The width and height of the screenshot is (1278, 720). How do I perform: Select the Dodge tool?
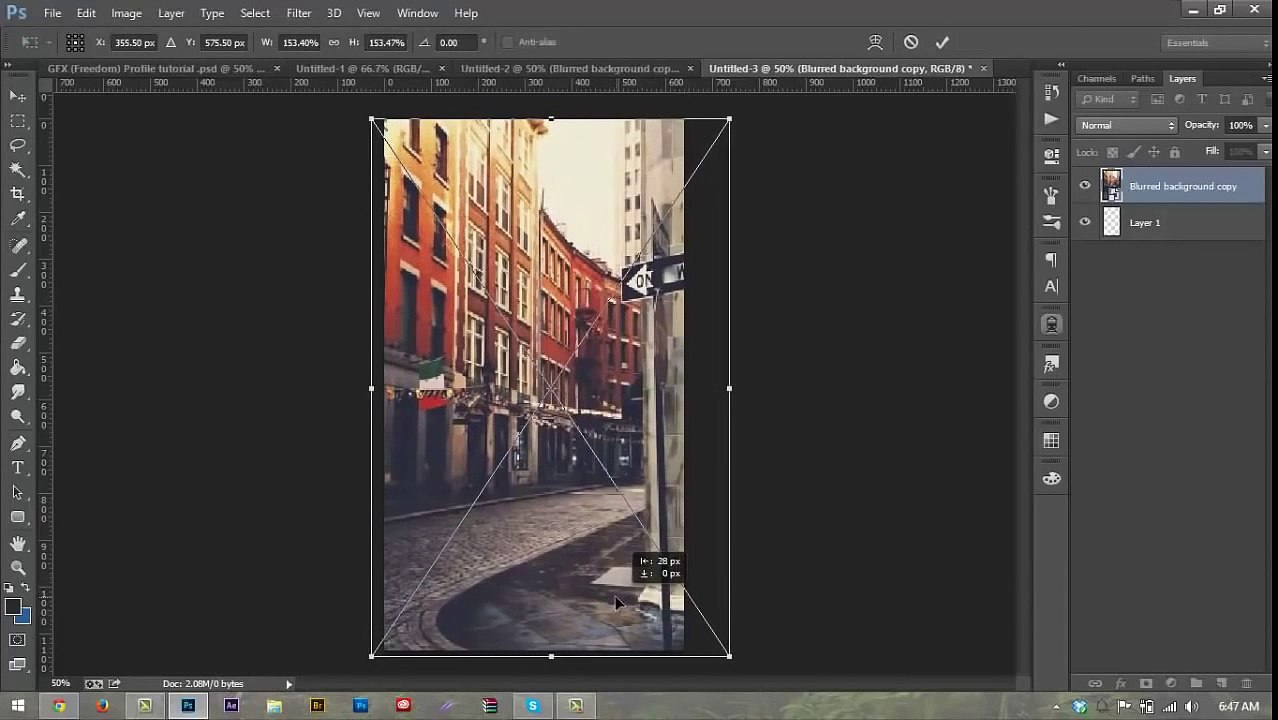(18, 417)
